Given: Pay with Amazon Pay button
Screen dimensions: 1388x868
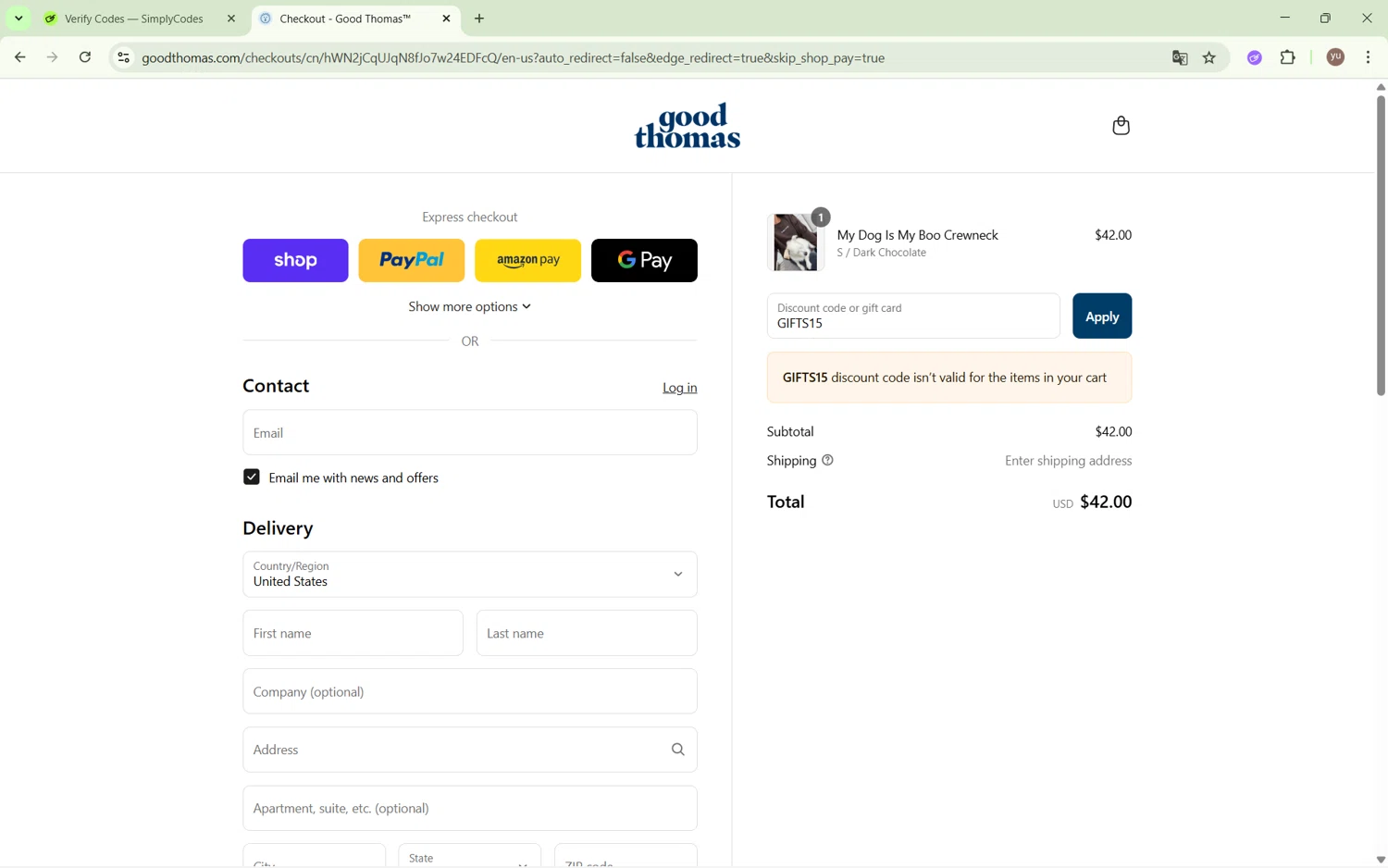Looking at the screenshot, I should pyautogui.click(x=527, y=260).
